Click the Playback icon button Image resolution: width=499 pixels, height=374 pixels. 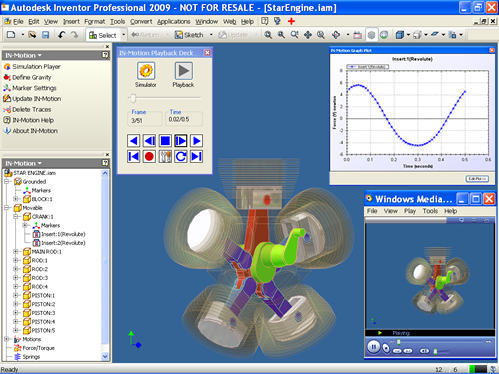(183, 71)
